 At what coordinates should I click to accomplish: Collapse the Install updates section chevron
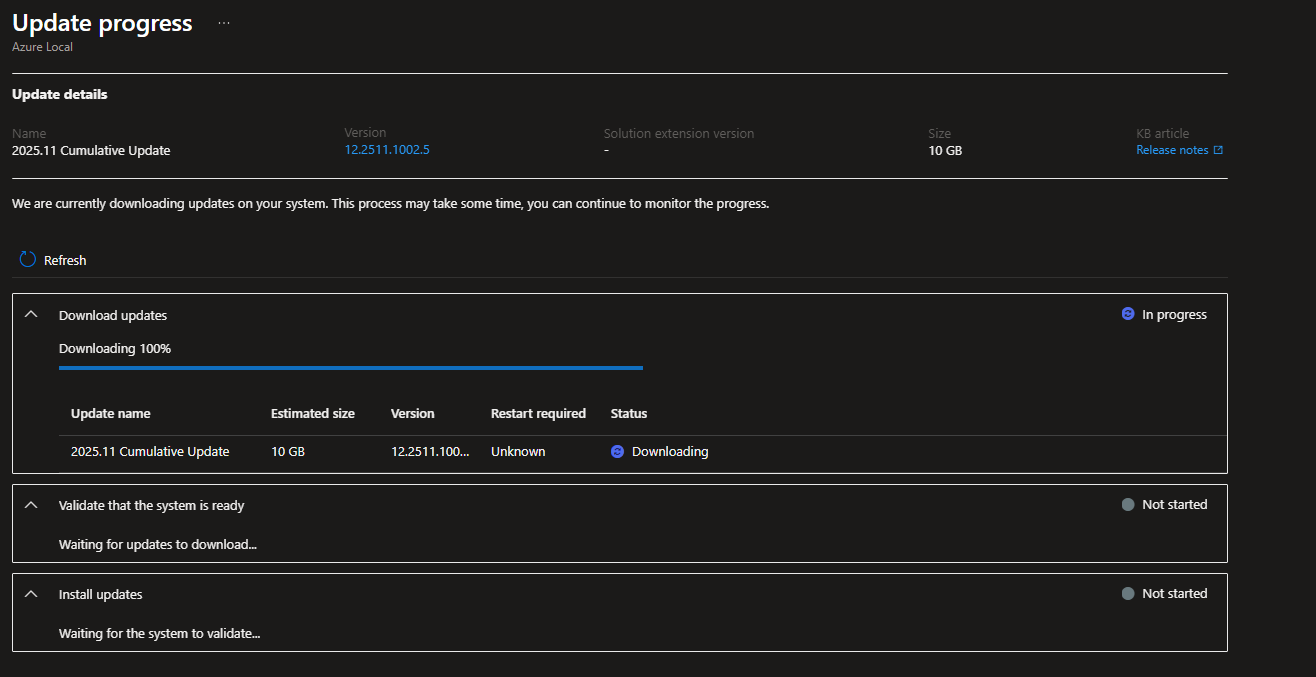[31, 594]
